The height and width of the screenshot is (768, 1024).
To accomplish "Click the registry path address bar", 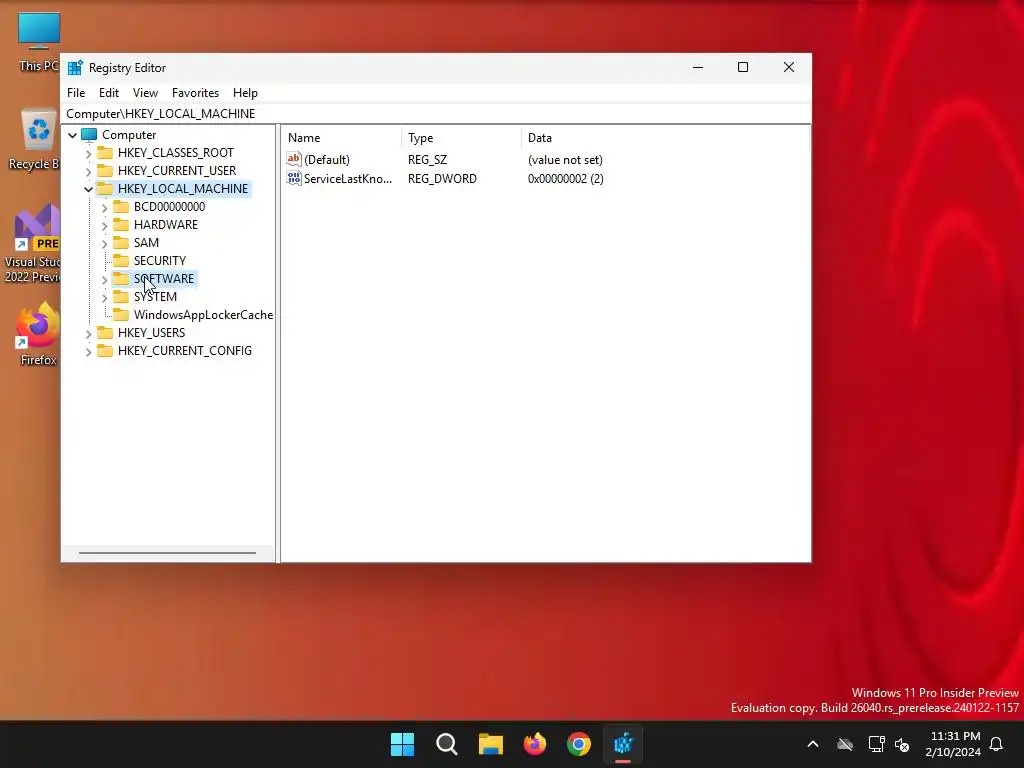I will [x=436, y=114].
